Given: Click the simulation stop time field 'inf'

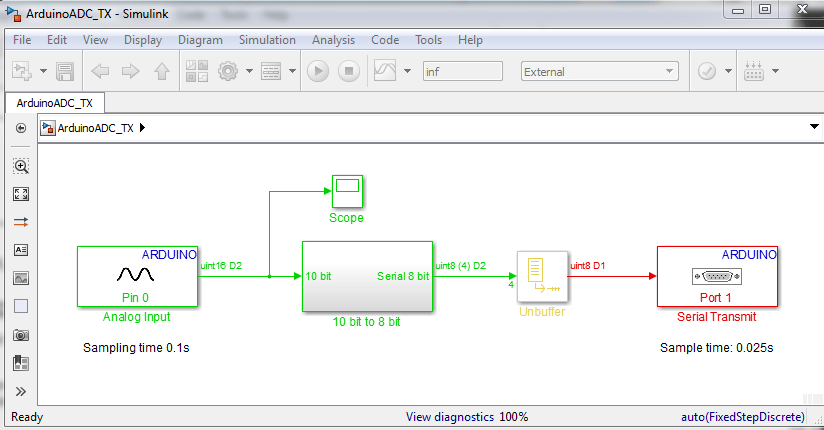Looking at the screenshot, I should 462,71.
